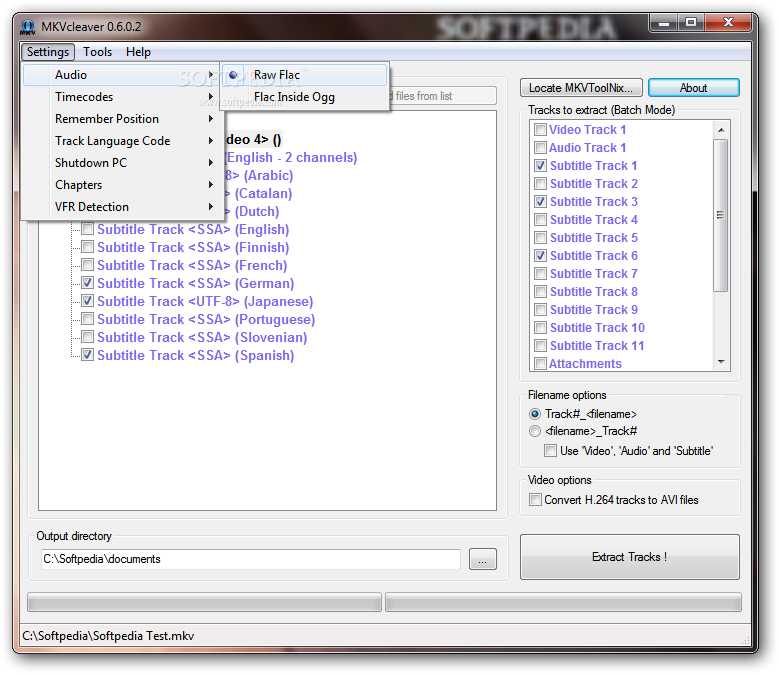Open the Settings menu
Screen dimensions: 779x674
(48, 52)
